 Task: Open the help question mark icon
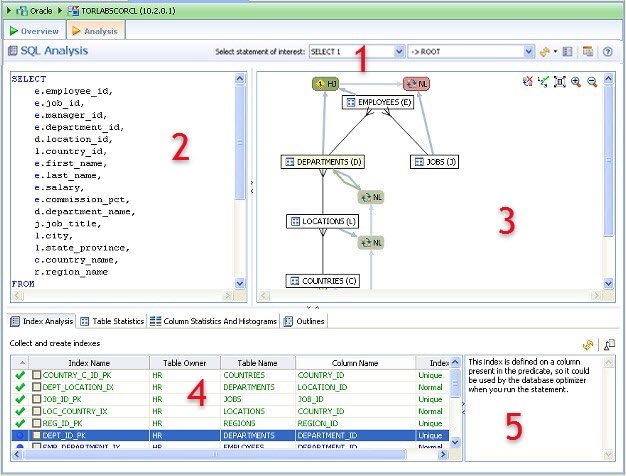(607, 52)
